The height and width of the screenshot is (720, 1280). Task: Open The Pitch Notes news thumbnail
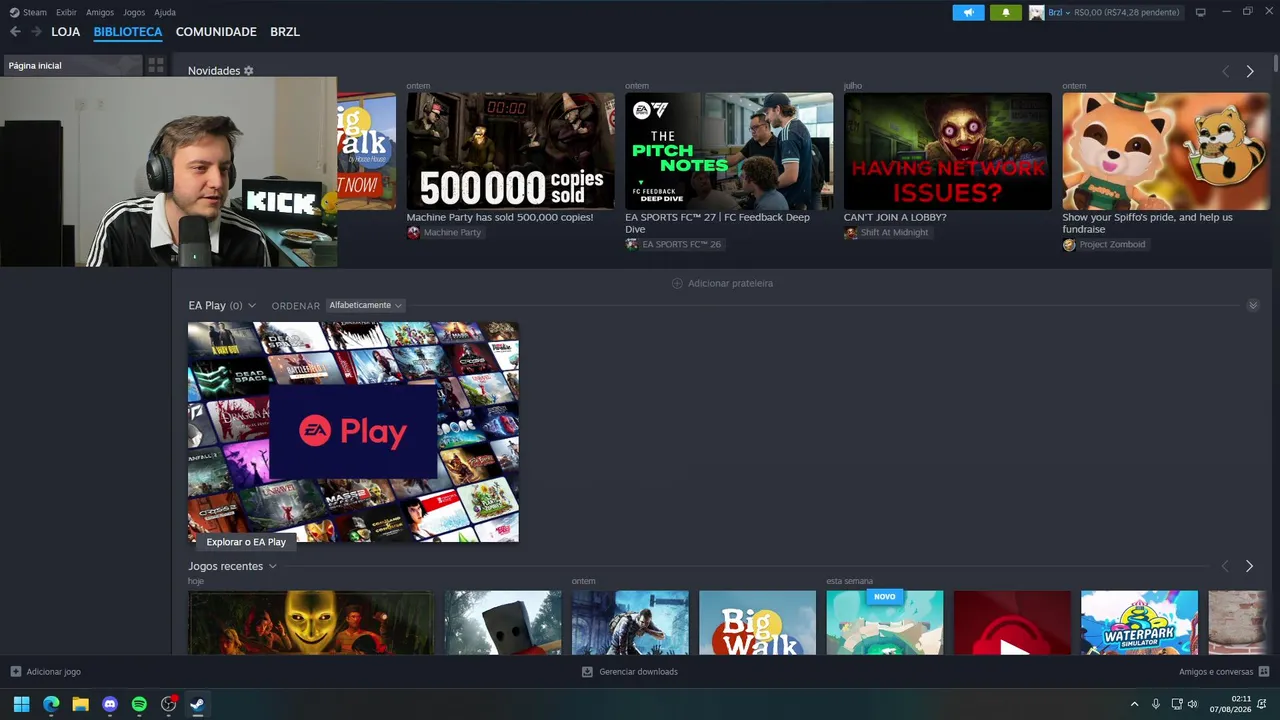tap(729, 151)
